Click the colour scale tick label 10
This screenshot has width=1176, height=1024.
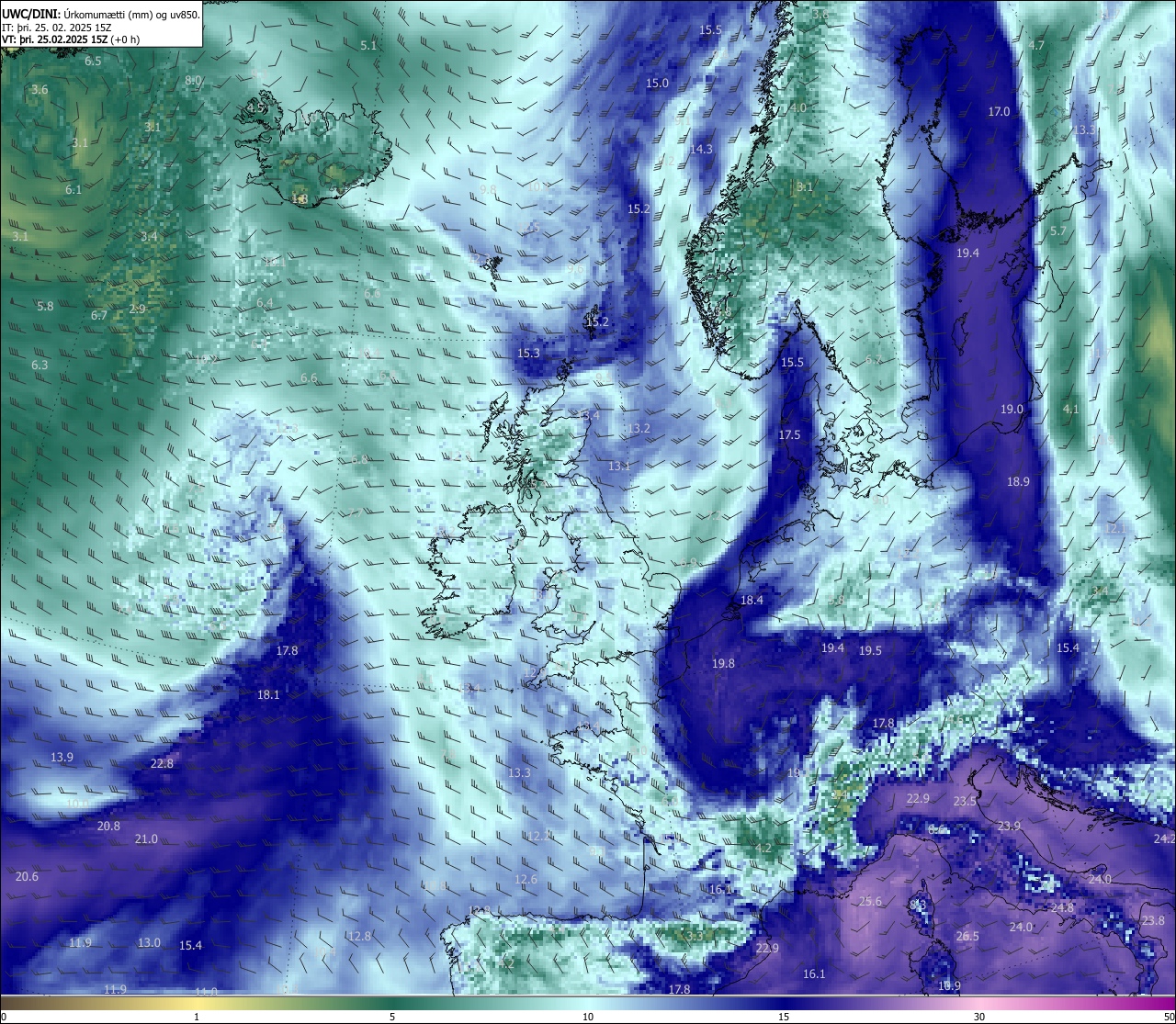[x=588, y=1017]
